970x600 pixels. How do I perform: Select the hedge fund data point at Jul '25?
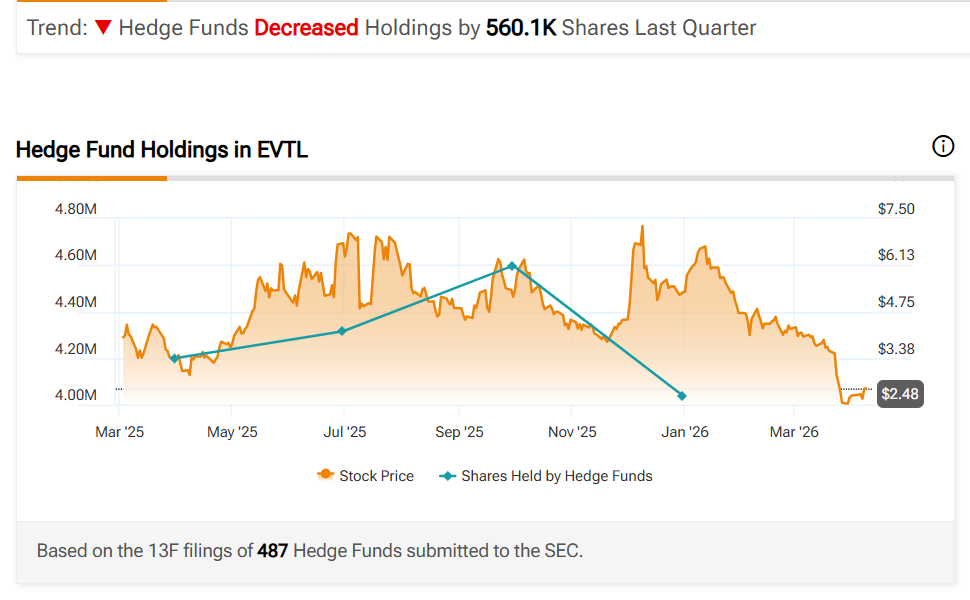point(342,331)
